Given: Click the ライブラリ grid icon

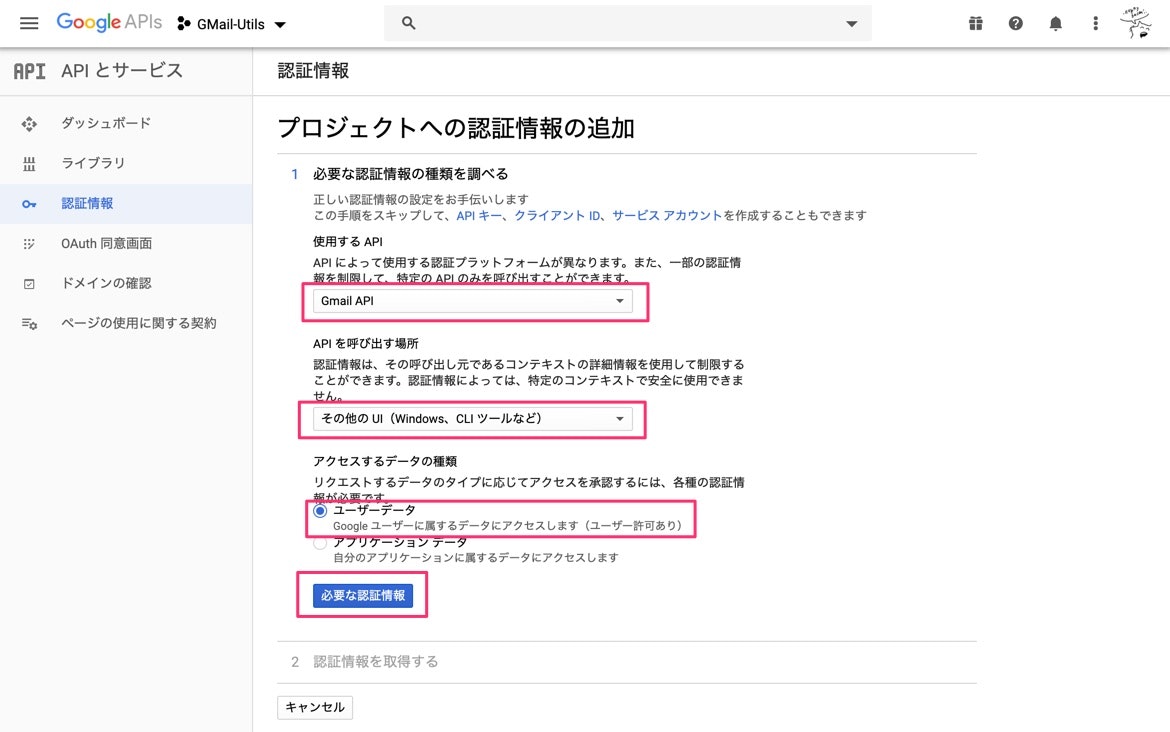Looking at the screenshot, I should [29, 164].
